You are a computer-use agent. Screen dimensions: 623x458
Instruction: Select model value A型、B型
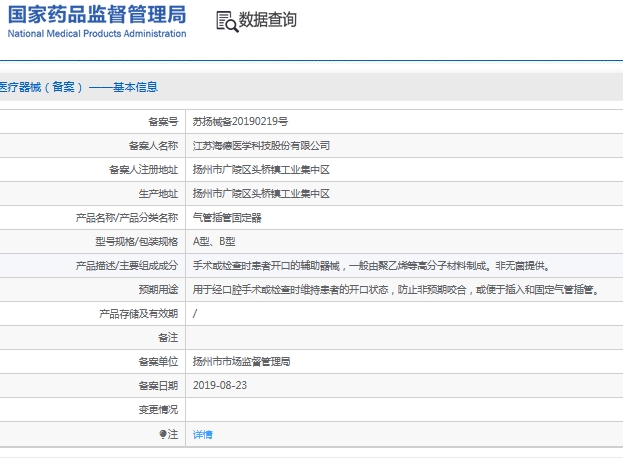click(x=214, y=242)
